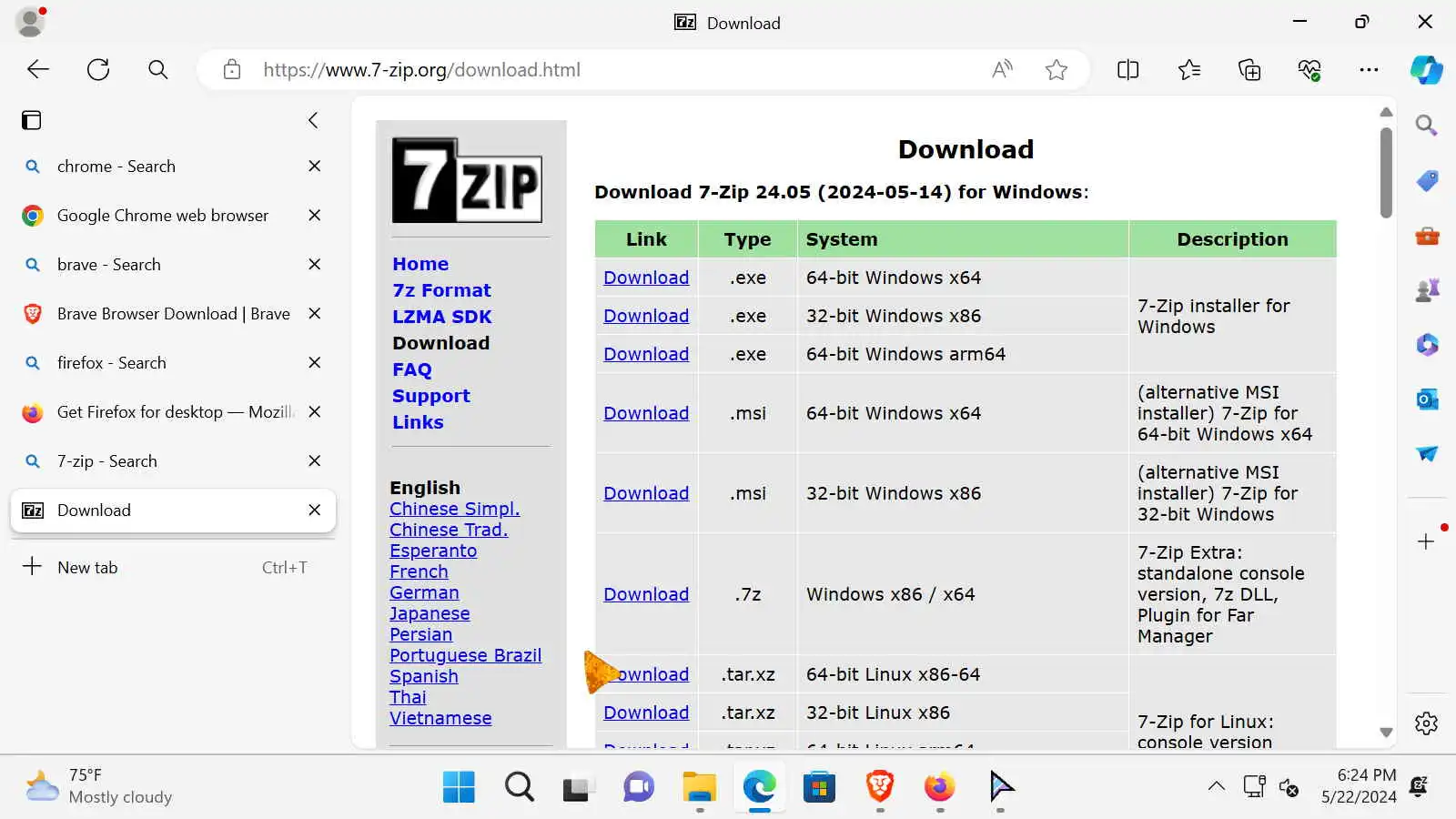Open Browser essentials heart icon
The height and width of the screenshot is (819, 1456).
pyautogui.click(x=1309, y=70)
